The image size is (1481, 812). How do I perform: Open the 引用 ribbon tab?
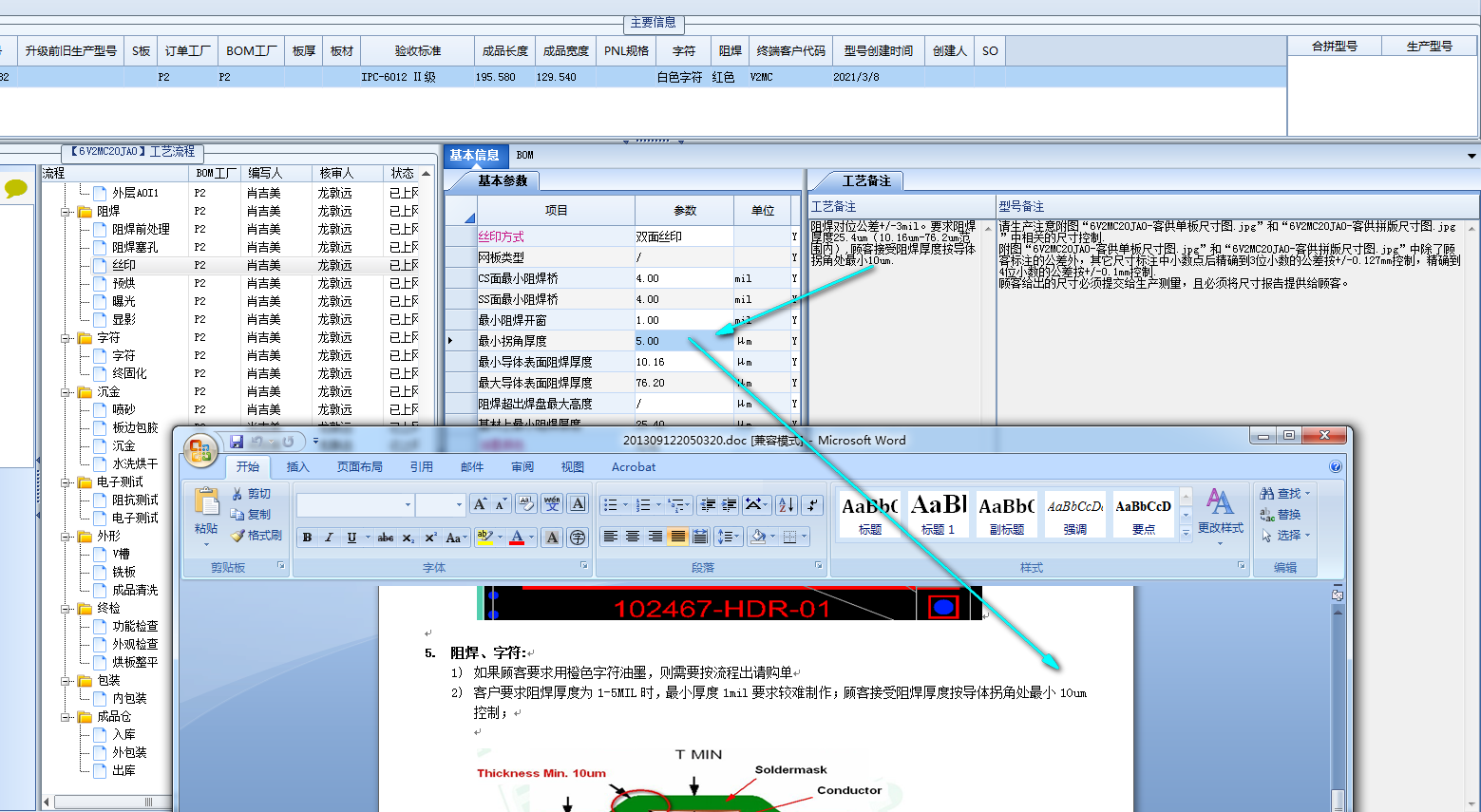(422, 466)
